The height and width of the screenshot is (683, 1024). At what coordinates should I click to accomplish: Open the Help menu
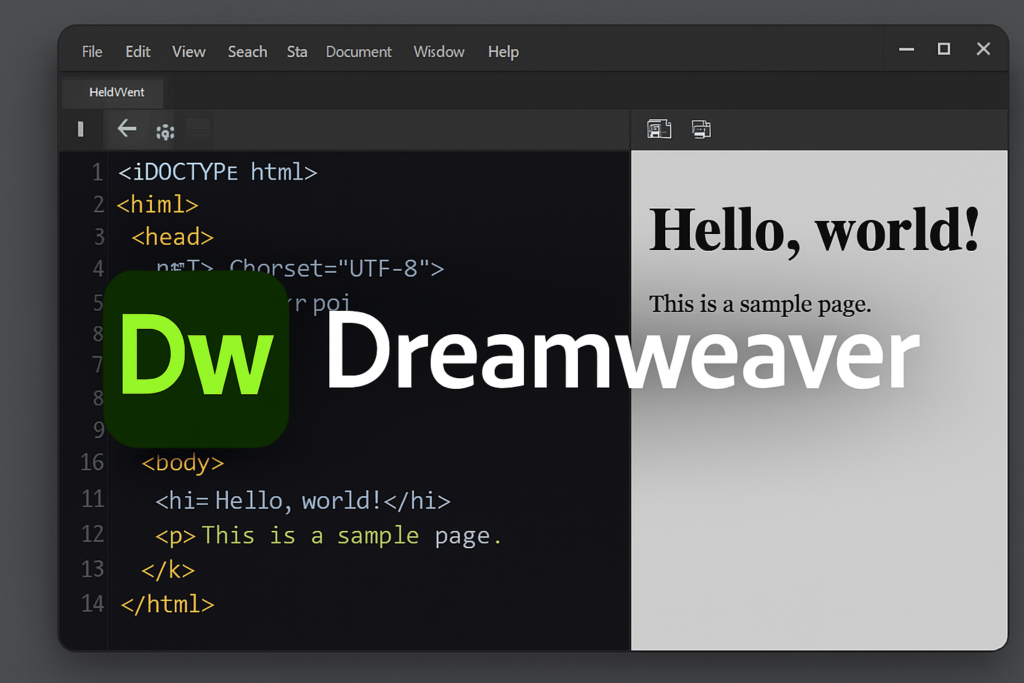pos(503,52)
